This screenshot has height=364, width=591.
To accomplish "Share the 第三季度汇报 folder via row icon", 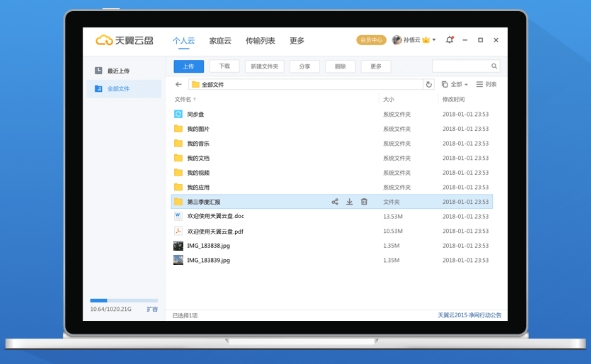I will (335, 202).
